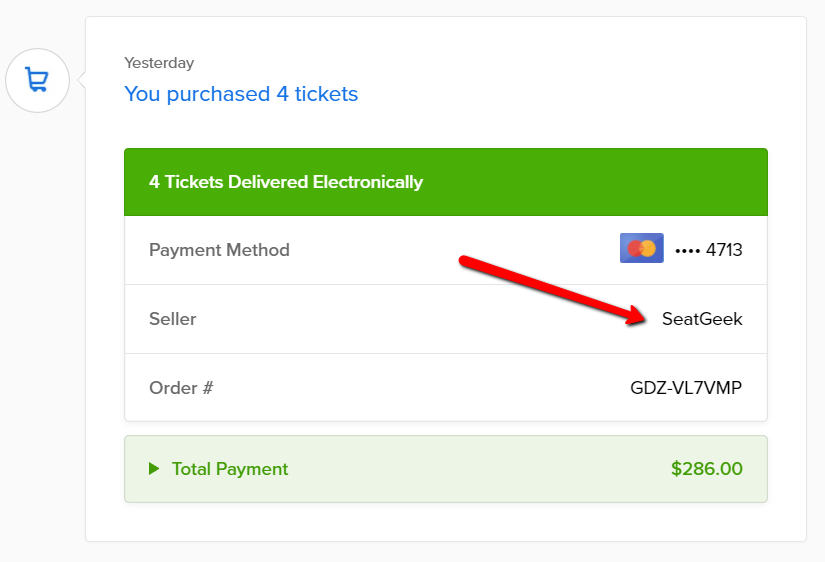Click the masked card number ending 4713
The width and height of the screenshot is (825, 562).
pyautogui.click(x=709, y=249)
